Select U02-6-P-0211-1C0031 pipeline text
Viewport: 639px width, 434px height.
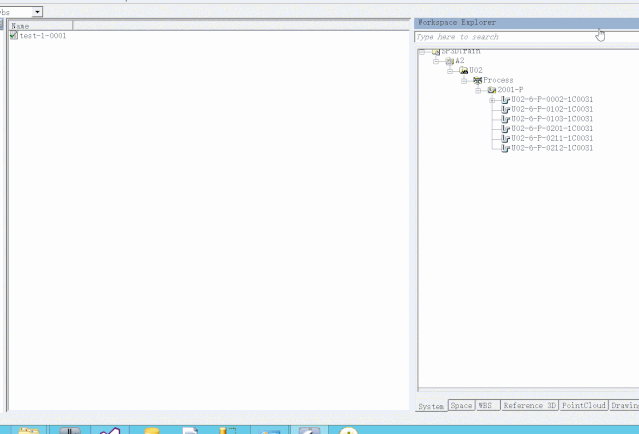tap(552, 138)
